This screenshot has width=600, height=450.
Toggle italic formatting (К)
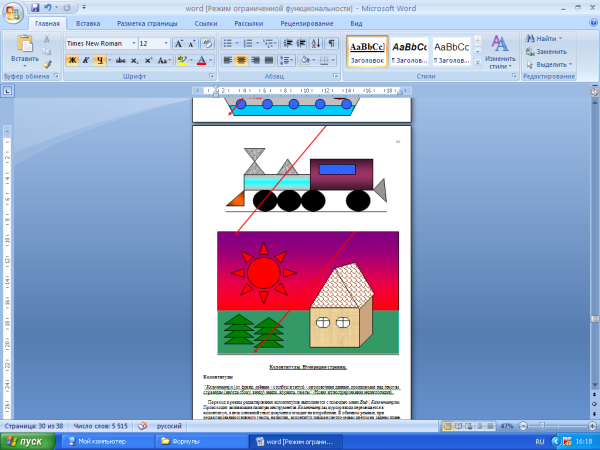tap(86, 60)
